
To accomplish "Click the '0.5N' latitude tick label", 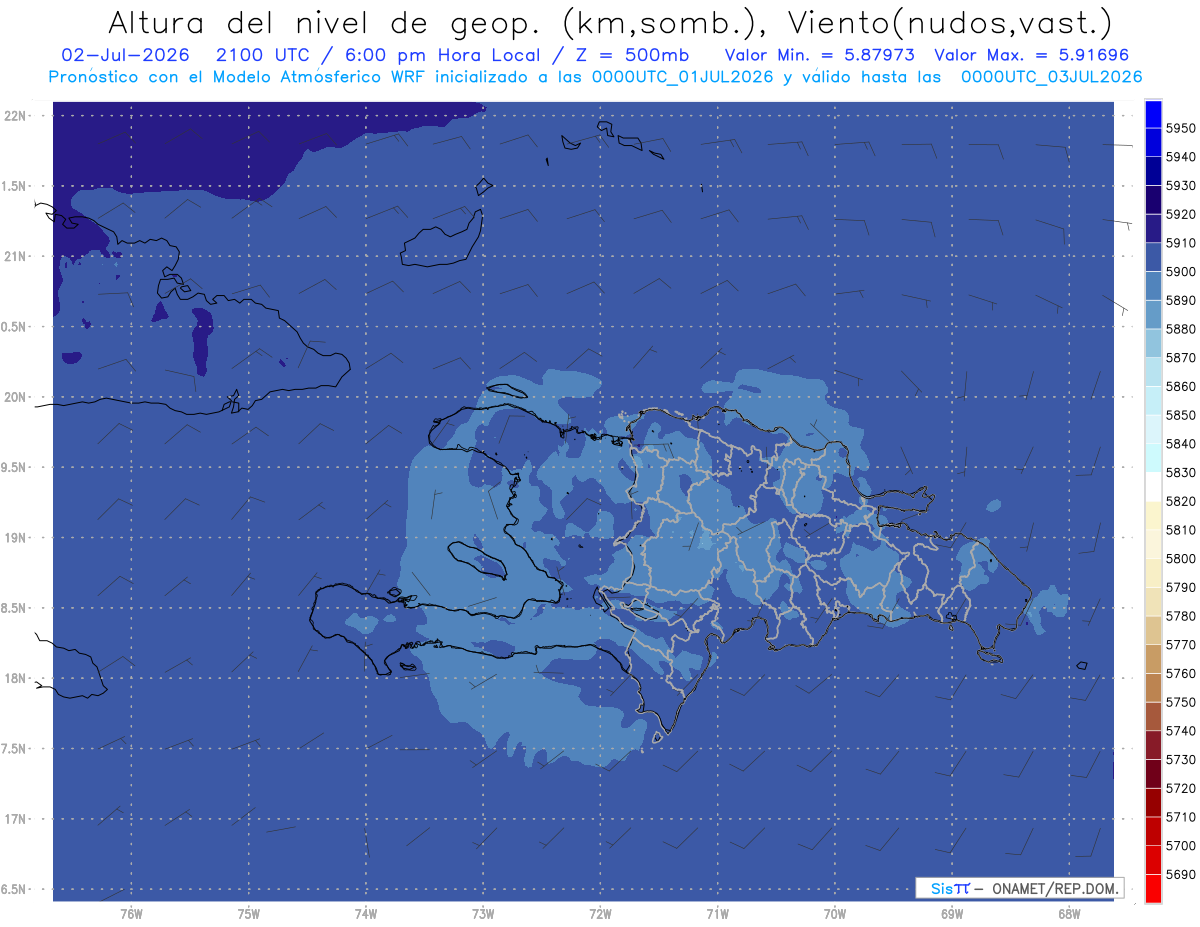I will coord(14,327).
